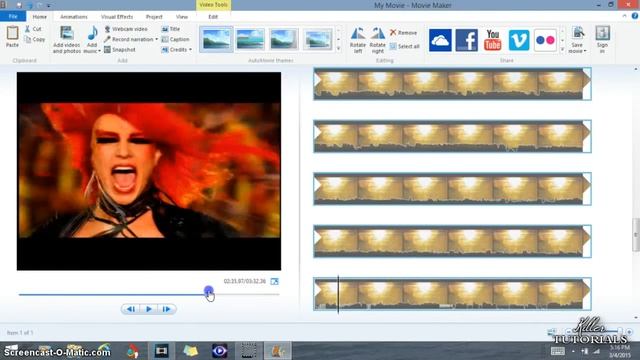Step to the next frame

coord(167,309)
